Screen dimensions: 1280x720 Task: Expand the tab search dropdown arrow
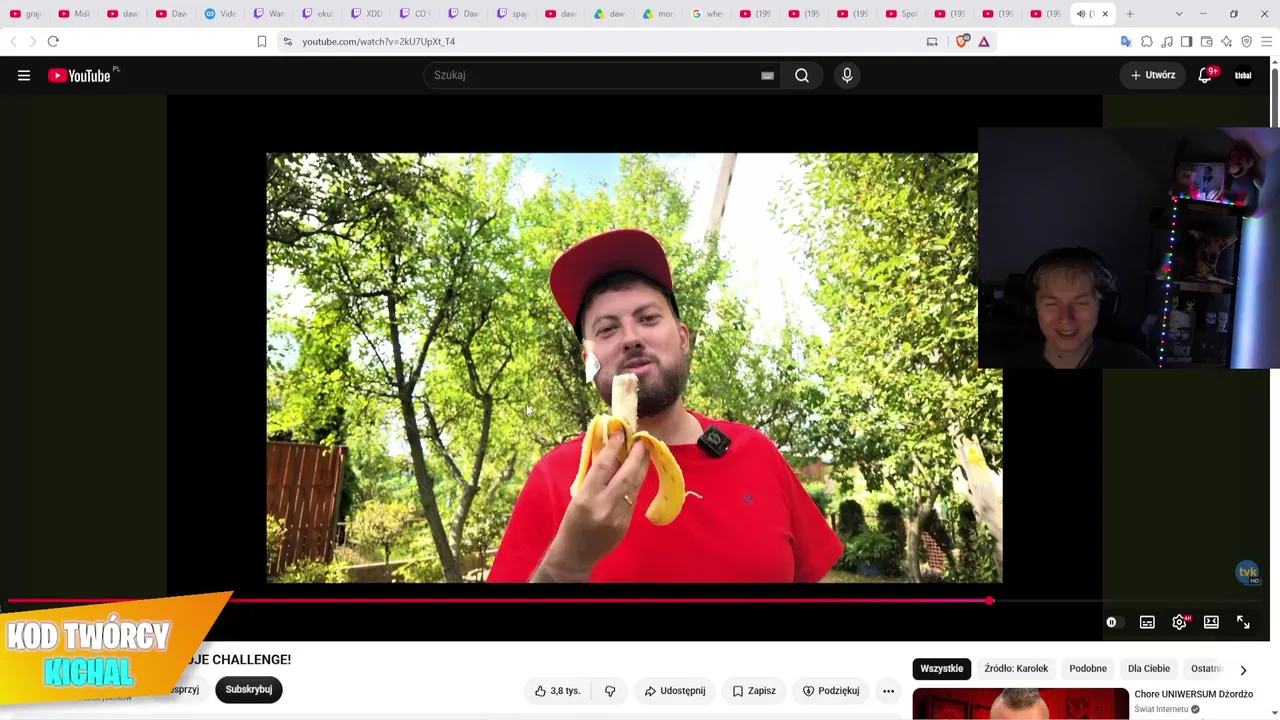pyautogui.click(x=1179, y=14)
